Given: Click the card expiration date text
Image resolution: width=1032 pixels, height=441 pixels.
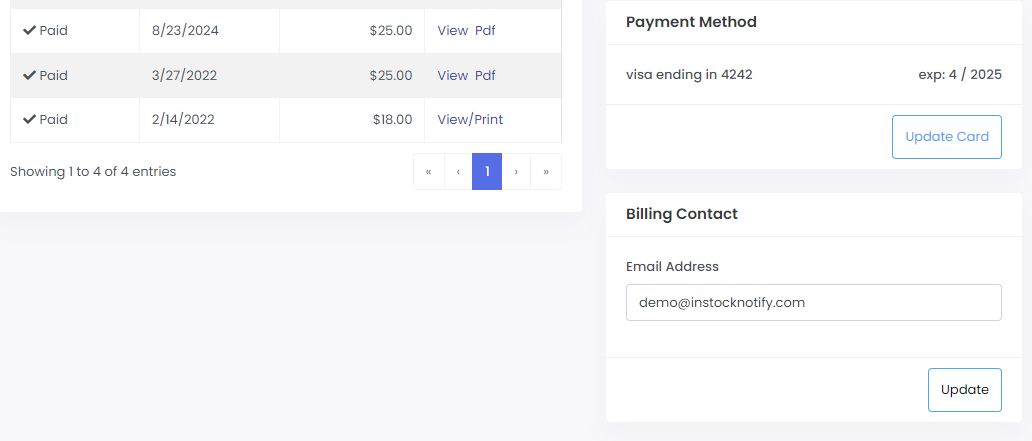Looking at the screenshot, I should [959, 74].
